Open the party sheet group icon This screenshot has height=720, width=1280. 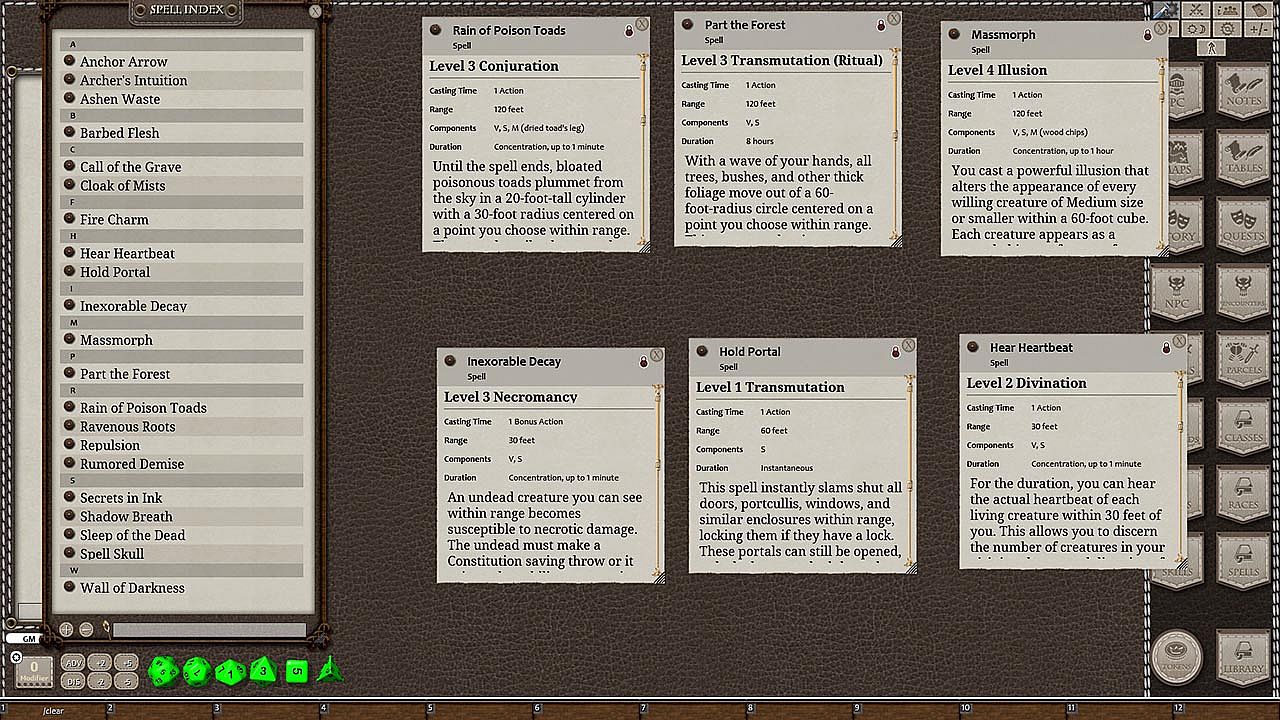pyautogui.click(x=1228, y=10)
